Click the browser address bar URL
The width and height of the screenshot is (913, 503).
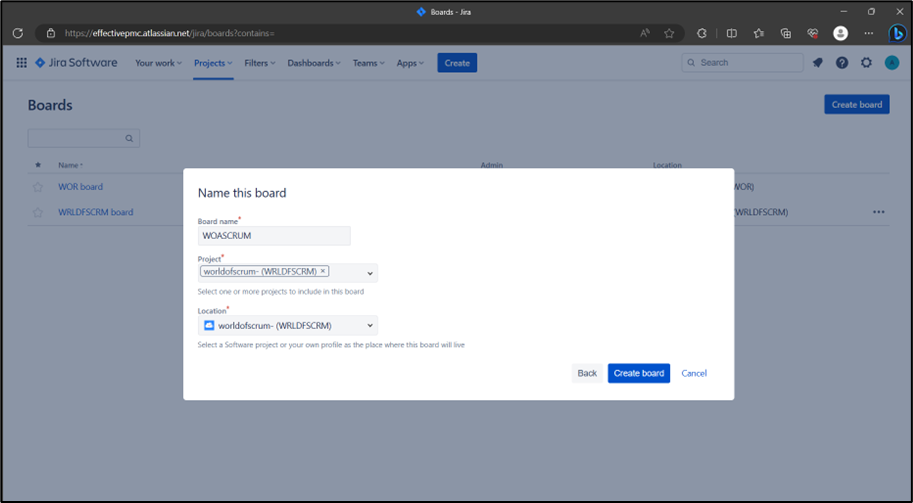click(x=169, y=33)
